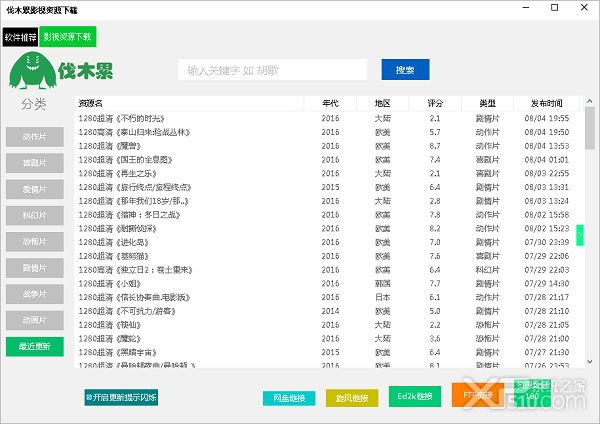
Task: Sort by the 发布时间 column header
Action: tap(546, 103)
